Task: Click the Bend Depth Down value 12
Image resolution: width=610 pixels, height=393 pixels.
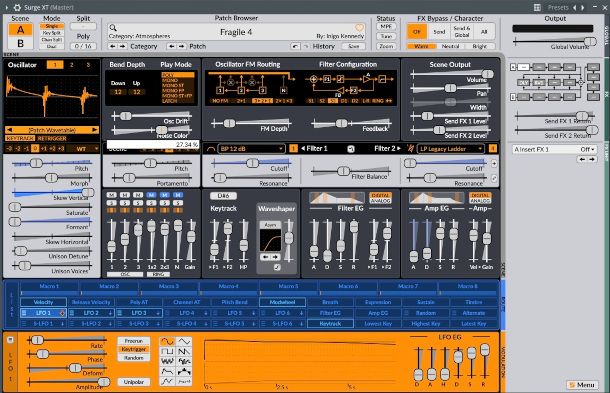Action: pyautogui.click(x=118, y=92)
